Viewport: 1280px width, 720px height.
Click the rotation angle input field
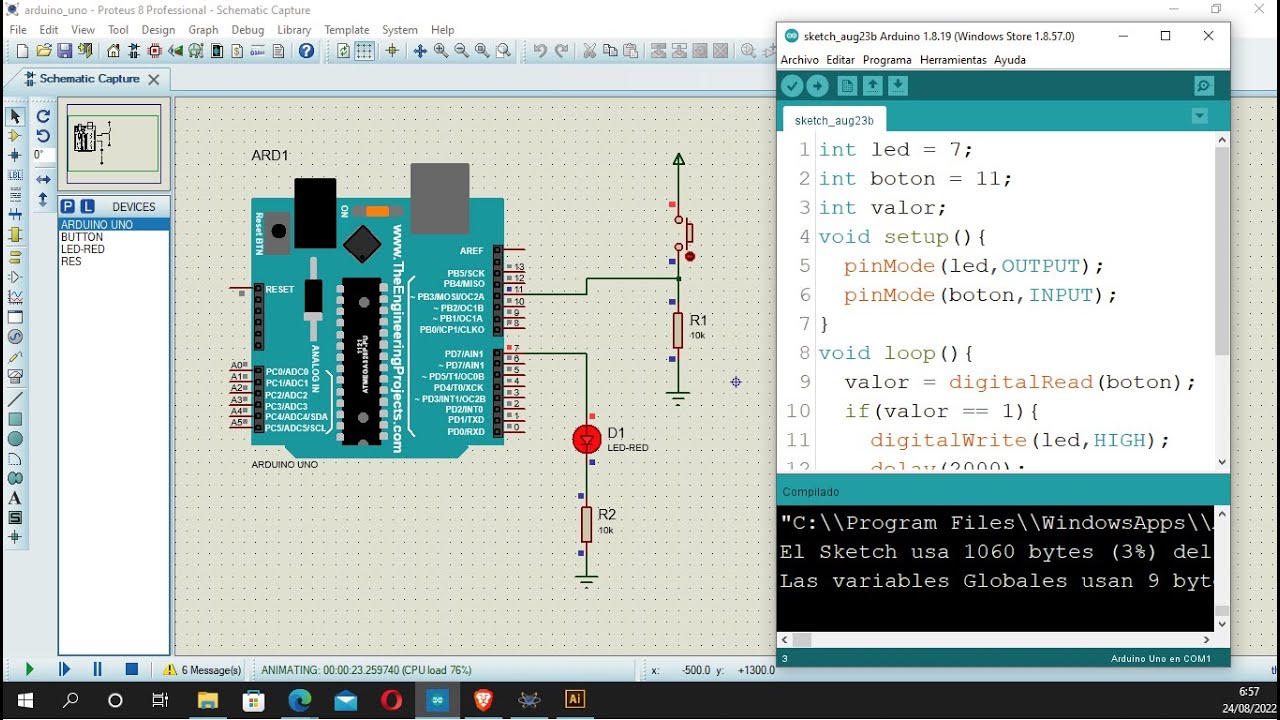43,155
